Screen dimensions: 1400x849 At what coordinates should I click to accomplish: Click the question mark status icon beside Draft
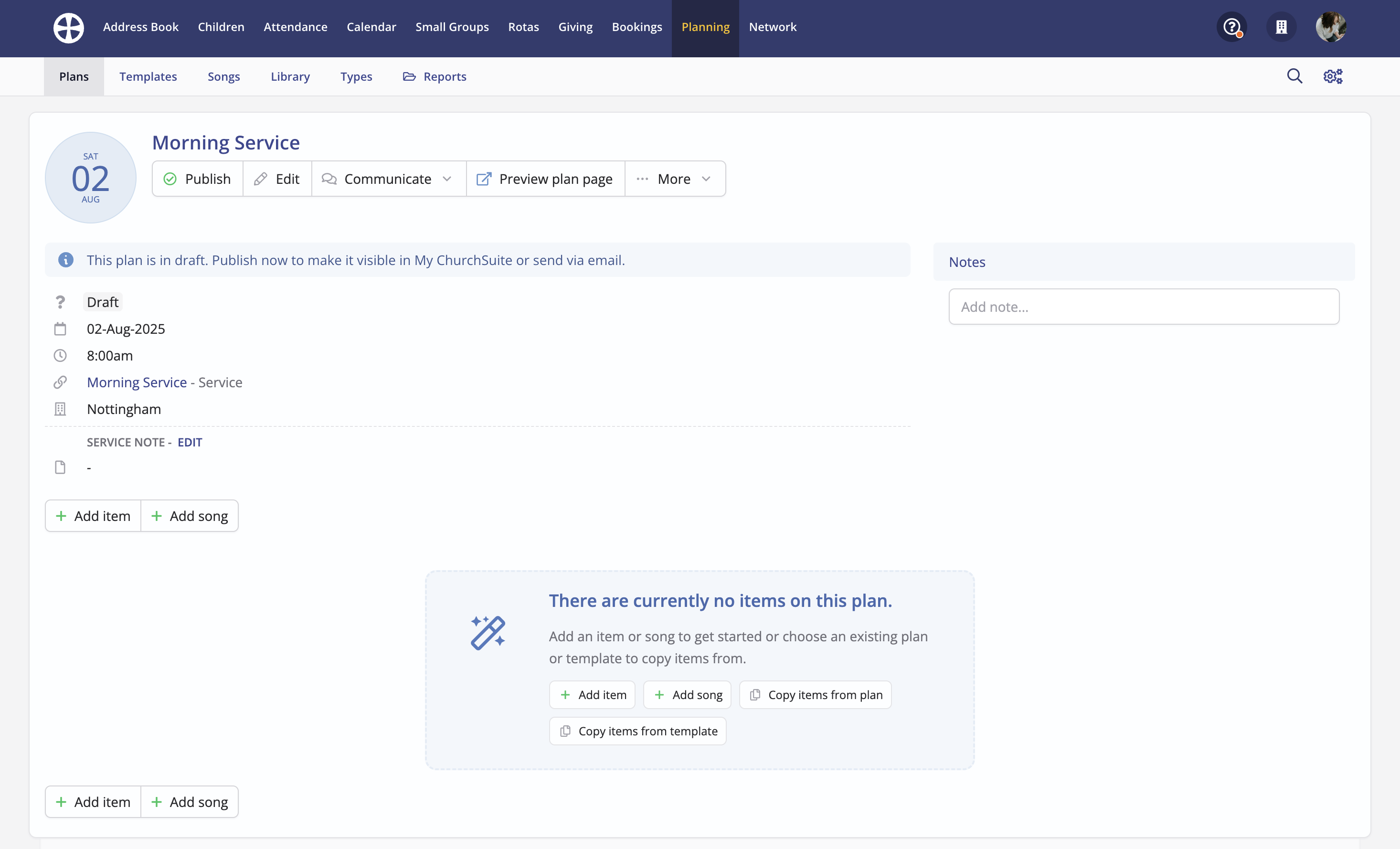[60, 302]
